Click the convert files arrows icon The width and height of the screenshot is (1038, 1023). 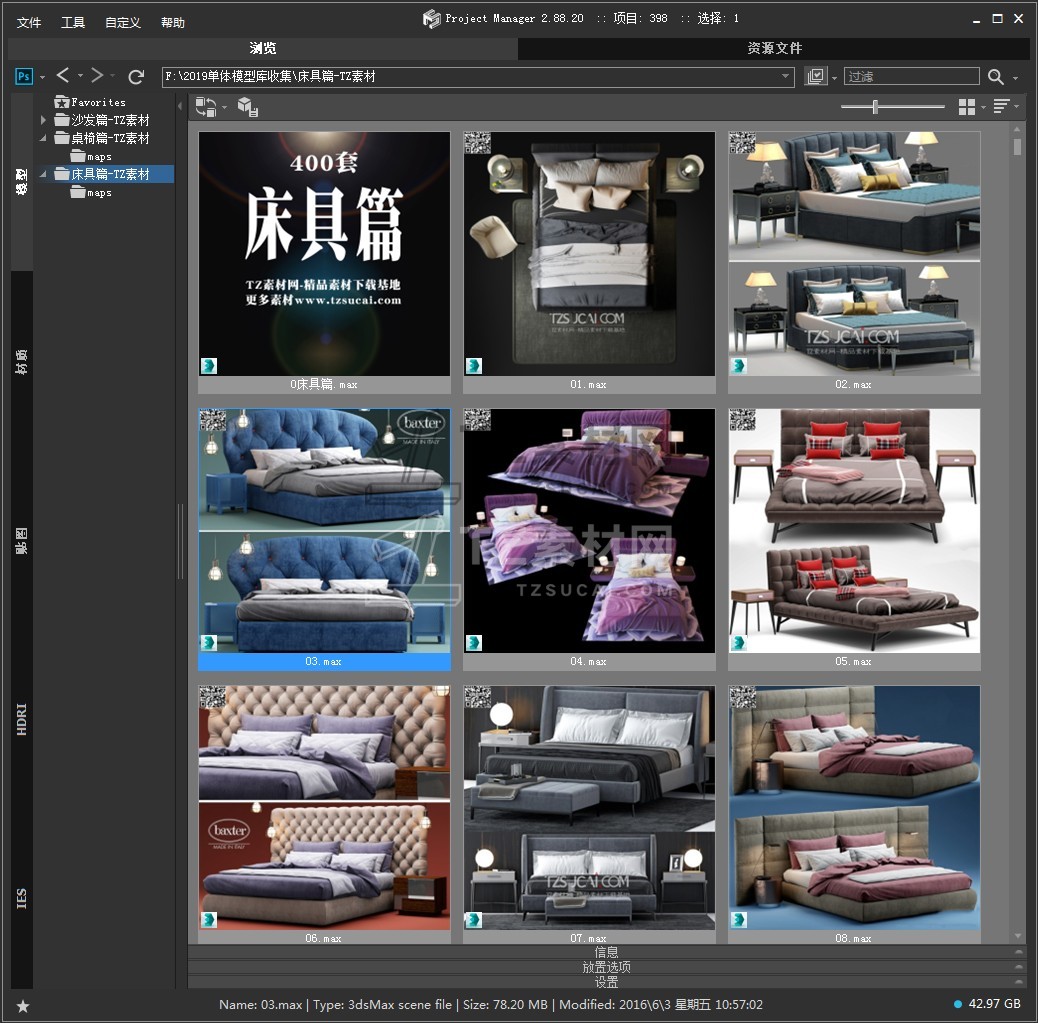pos(205,107)
